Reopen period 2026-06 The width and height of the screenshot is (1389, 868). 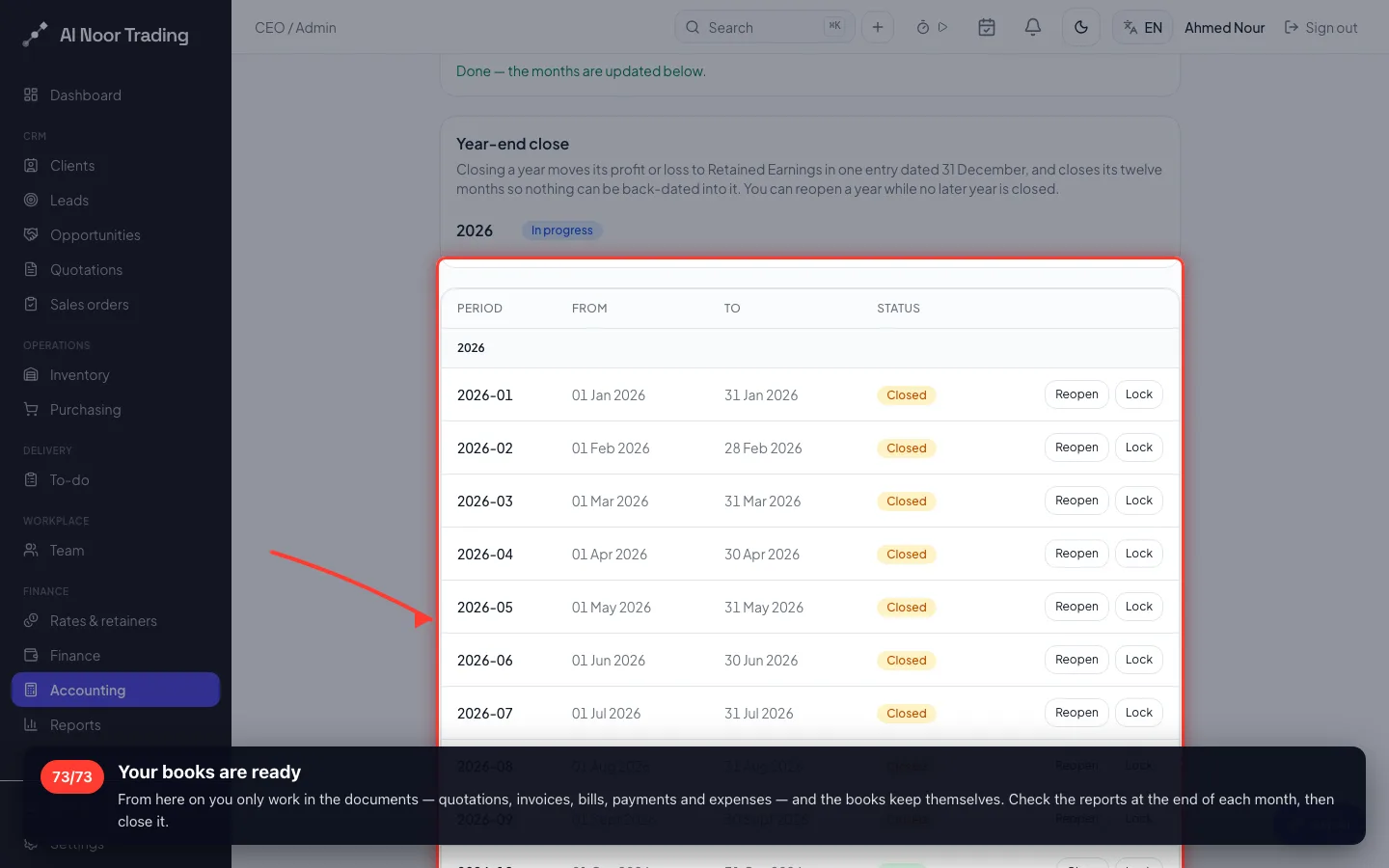coord(1076,660)
